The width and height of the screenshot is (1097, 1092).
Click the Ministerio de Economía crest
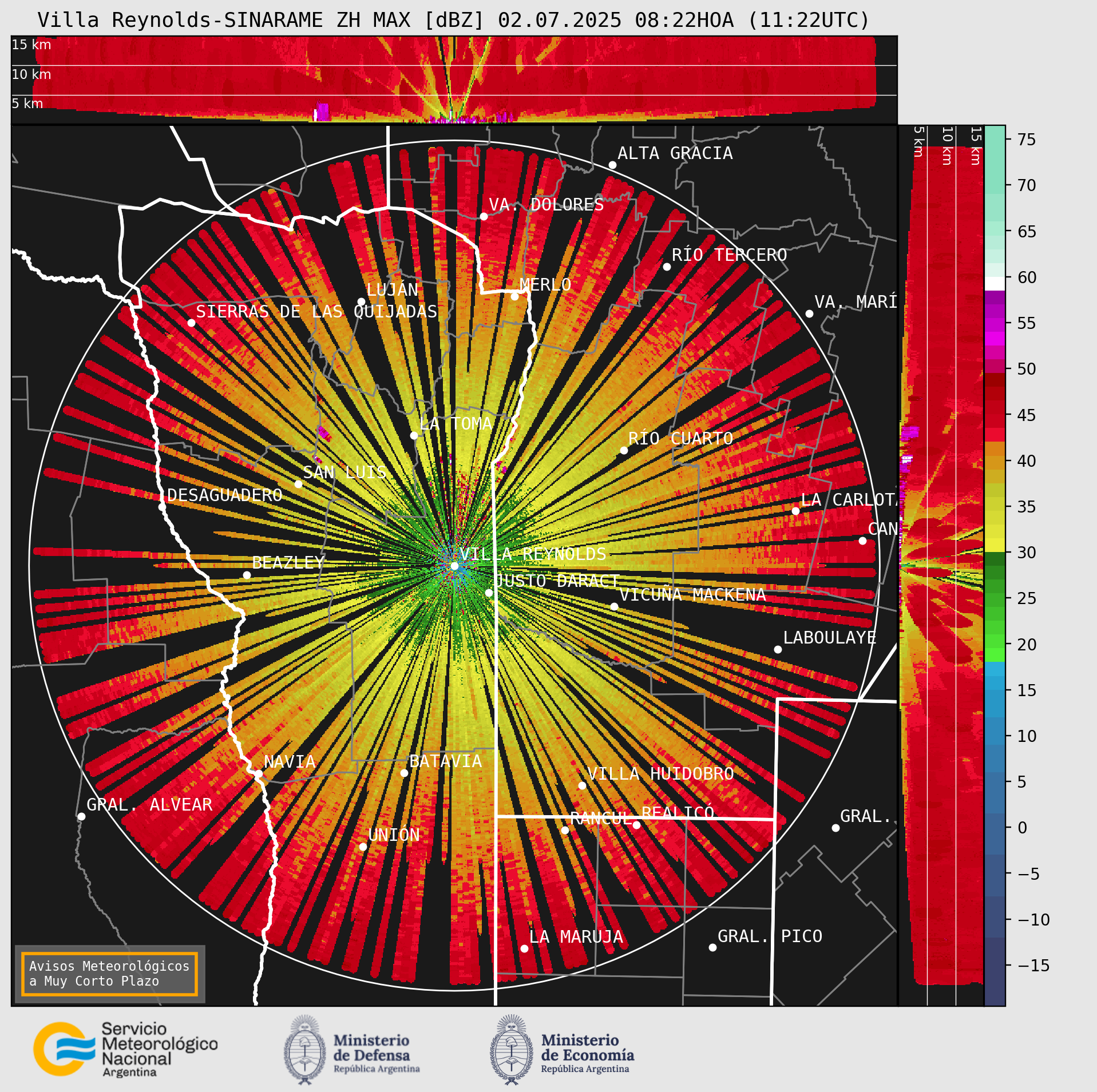[x=512, y=1050]
